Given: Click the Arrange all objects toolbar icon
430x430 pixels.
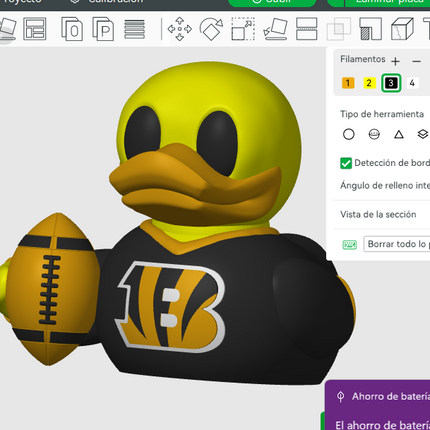Looking at the screenshot, I should click(35, 29).
